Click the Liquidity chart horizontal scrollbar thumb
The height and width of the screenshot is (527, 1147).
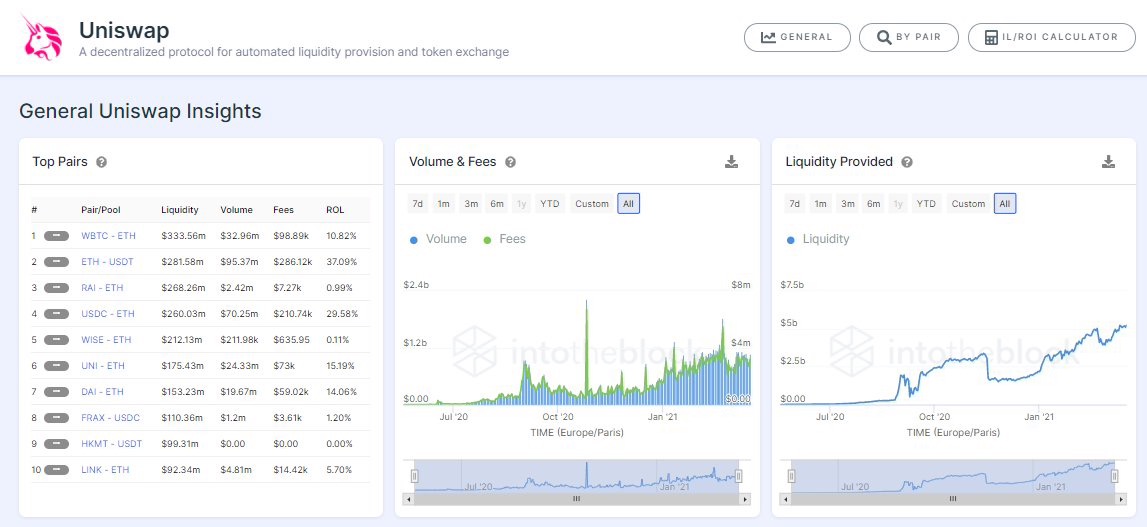[x=952, y=499]
